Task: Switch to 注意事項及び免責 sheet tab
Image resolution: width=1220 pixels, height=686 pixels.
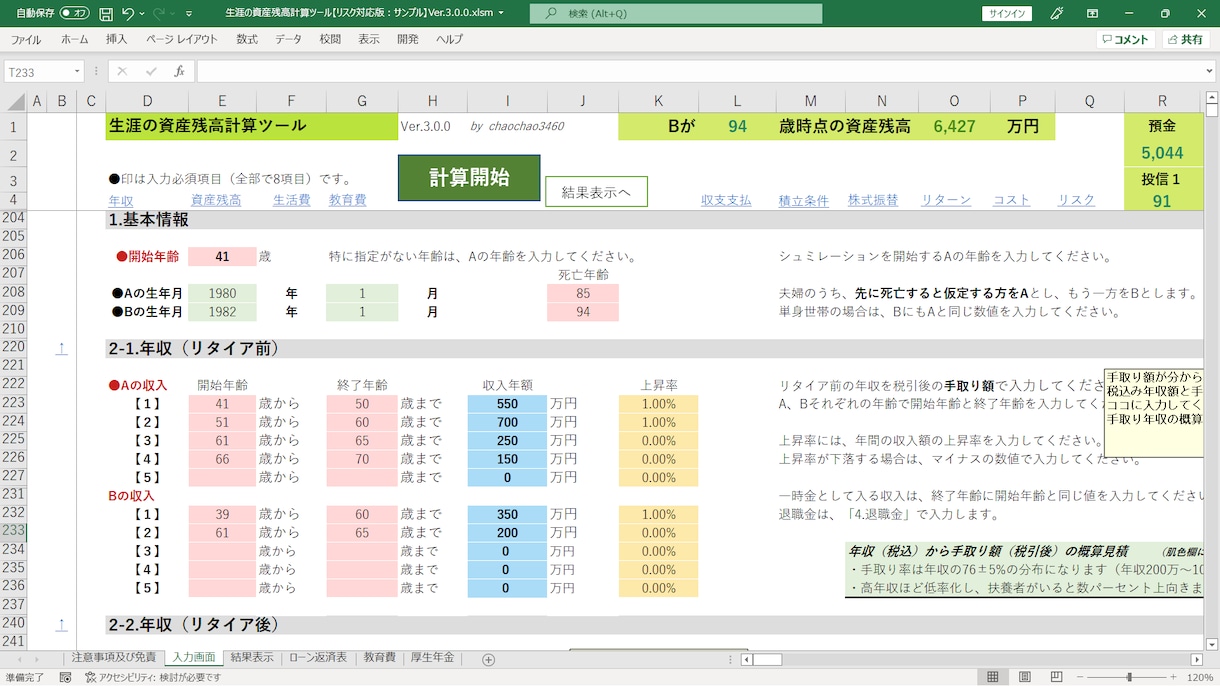Action: (x=113, y=658)
